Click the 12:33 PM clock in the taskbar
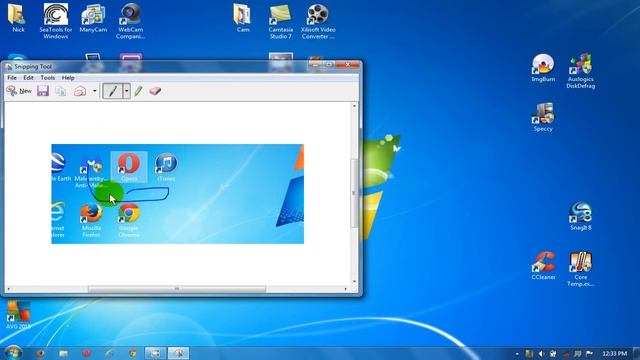This screenshot has height=360, width=640. pos(615,353)
